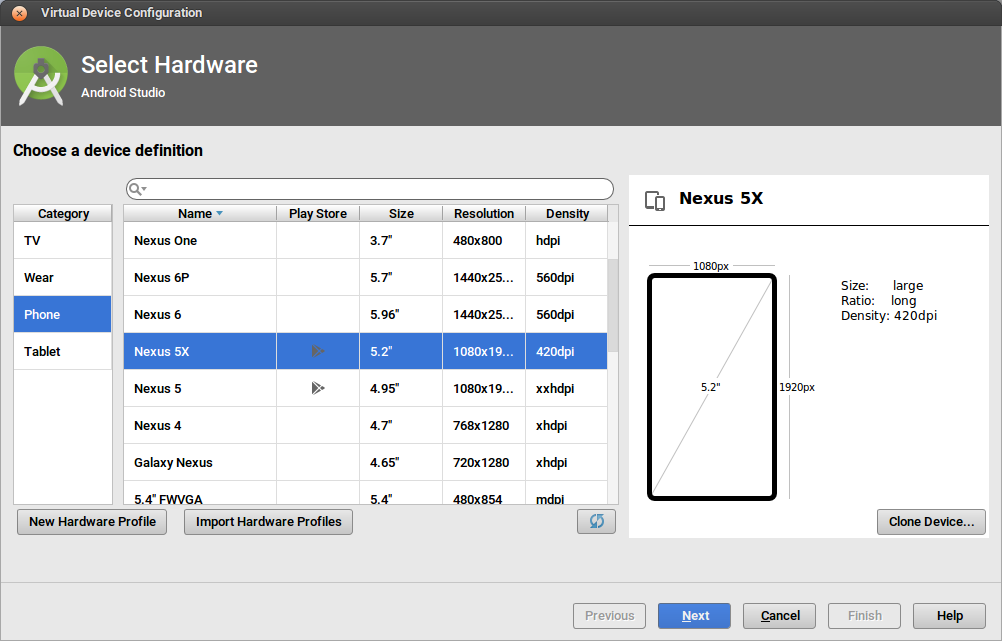Select the Tablet category
The height and width of the screenshot is (641, 1002).
62,351
